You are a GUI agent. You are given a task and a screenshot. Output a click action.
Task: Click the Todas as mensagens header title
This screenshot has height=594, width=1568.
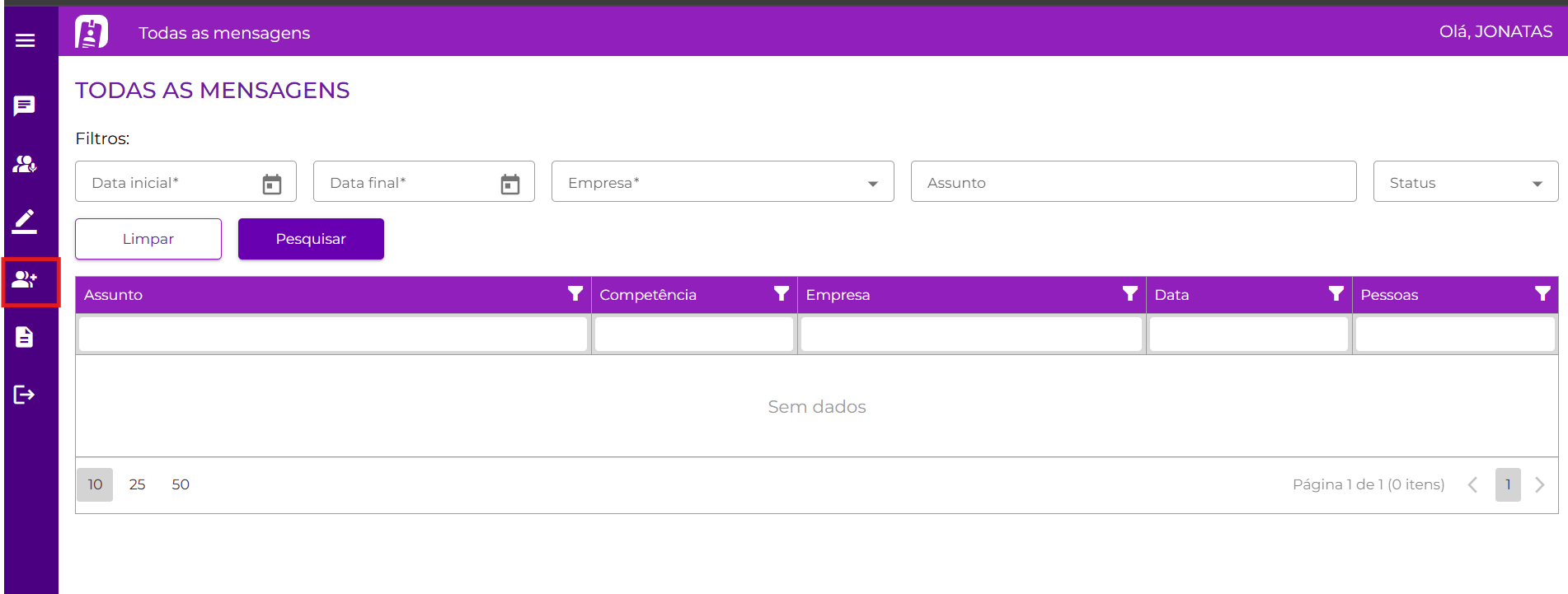click(224, 33)
